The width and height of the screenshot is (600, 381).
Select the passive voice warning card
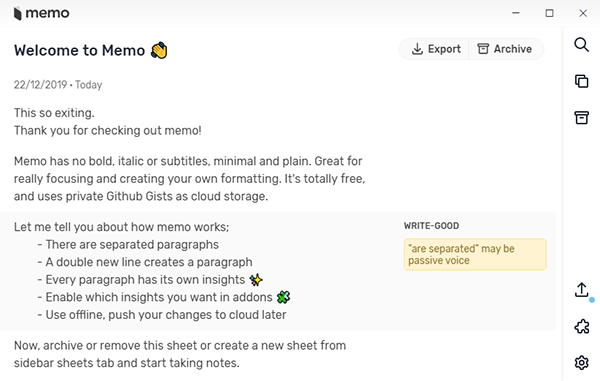pyautogui.click(x=475, y=254)
